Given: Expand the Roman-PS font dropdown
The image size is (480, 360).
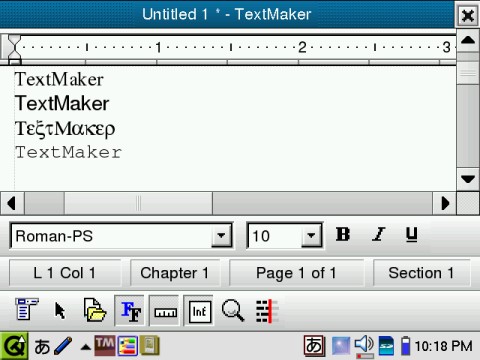Looking at the screenshot, I should coord(221,235).
